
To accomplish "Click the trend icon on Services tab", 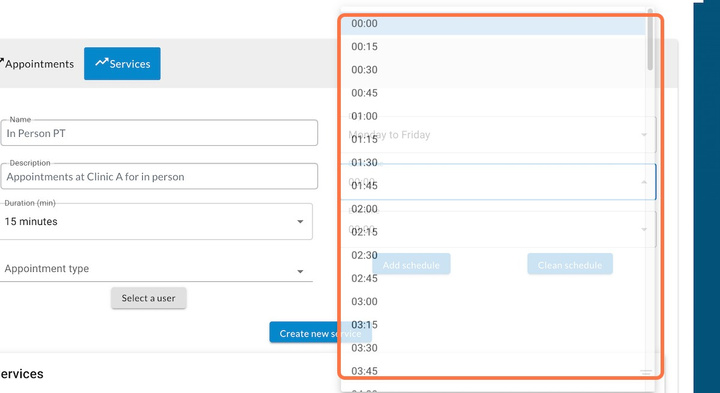I will pos(101,62).
